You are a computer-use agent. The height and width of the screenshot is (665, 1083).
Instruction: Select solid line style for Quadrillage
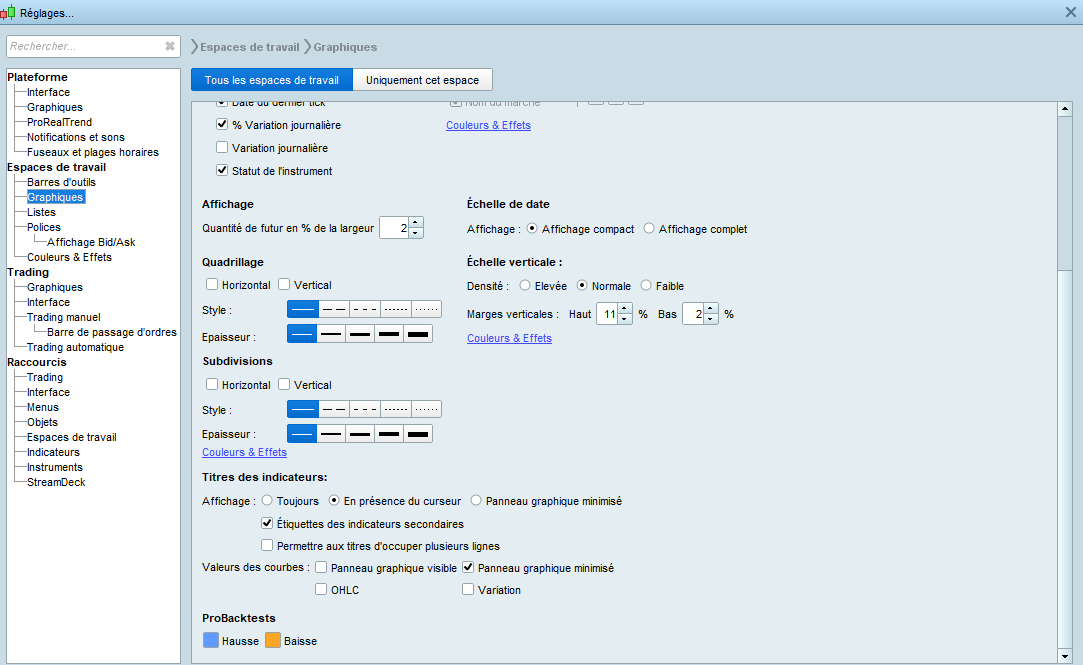coord(303,309)
